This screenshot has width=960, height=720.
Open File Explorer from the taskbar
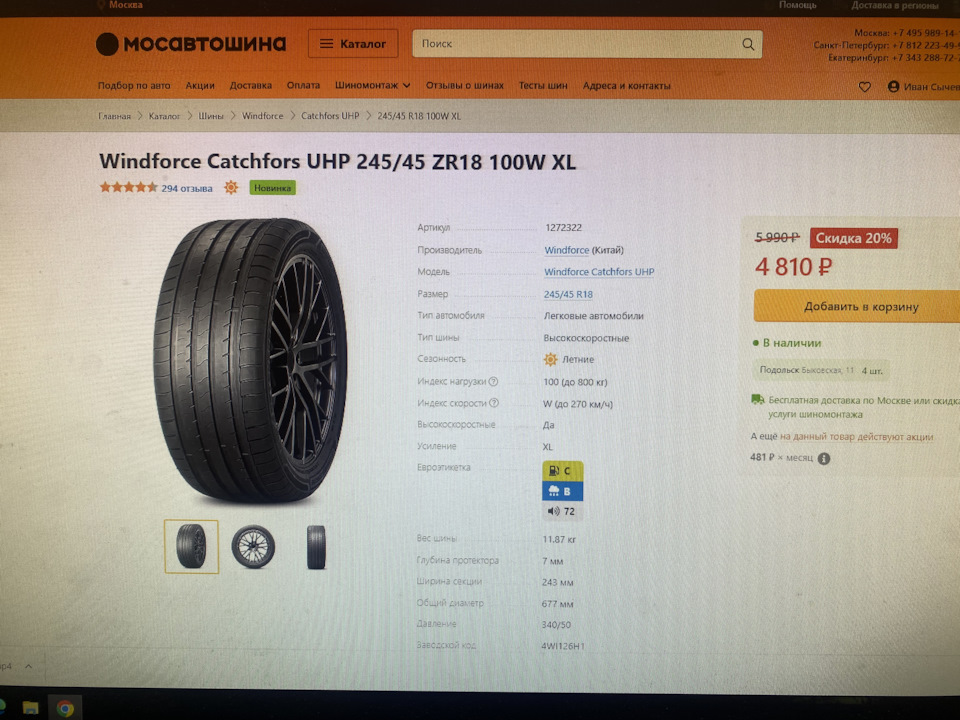point(31,708)
